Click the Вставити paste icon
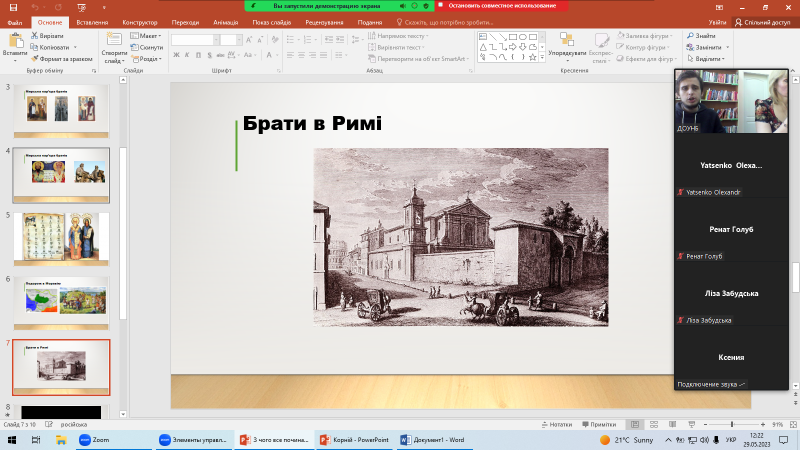 click(14, 42)
